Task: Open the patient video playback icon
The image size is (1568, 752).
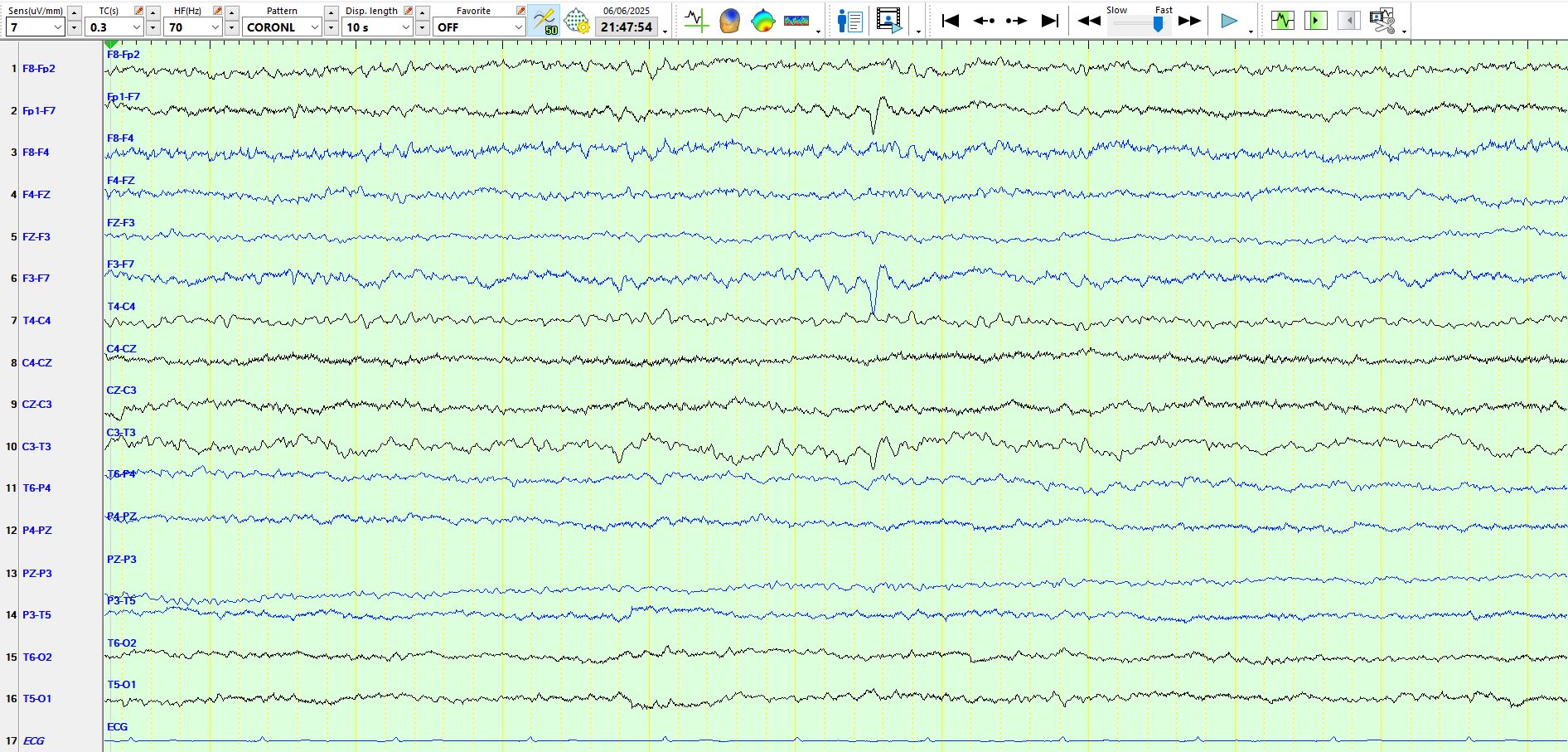Action: pyautogui.click(x=889, y=21)
